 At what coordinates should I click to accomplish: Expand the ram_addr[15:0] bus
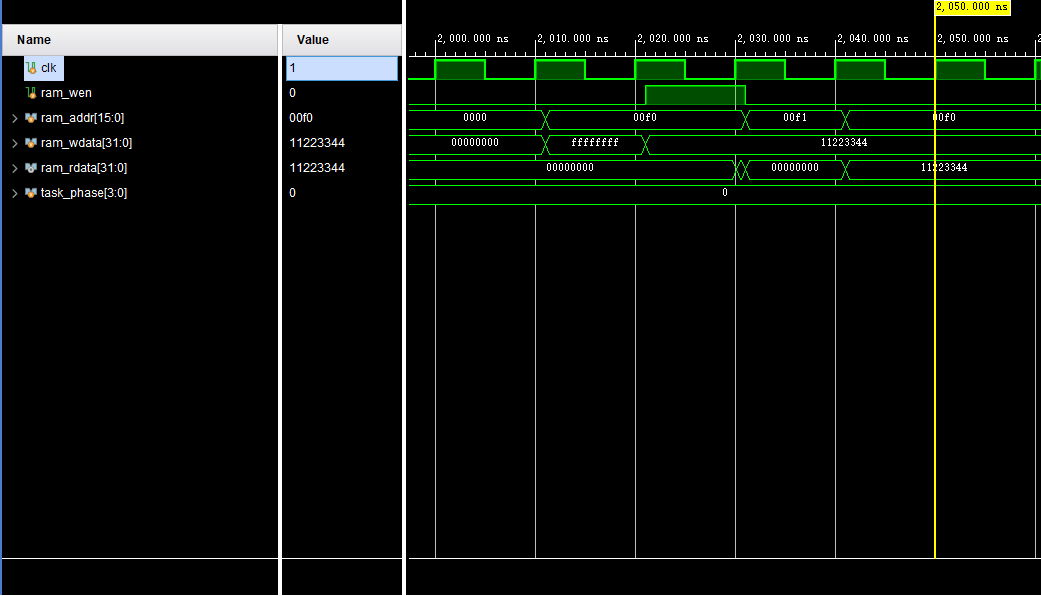[13, 117]
